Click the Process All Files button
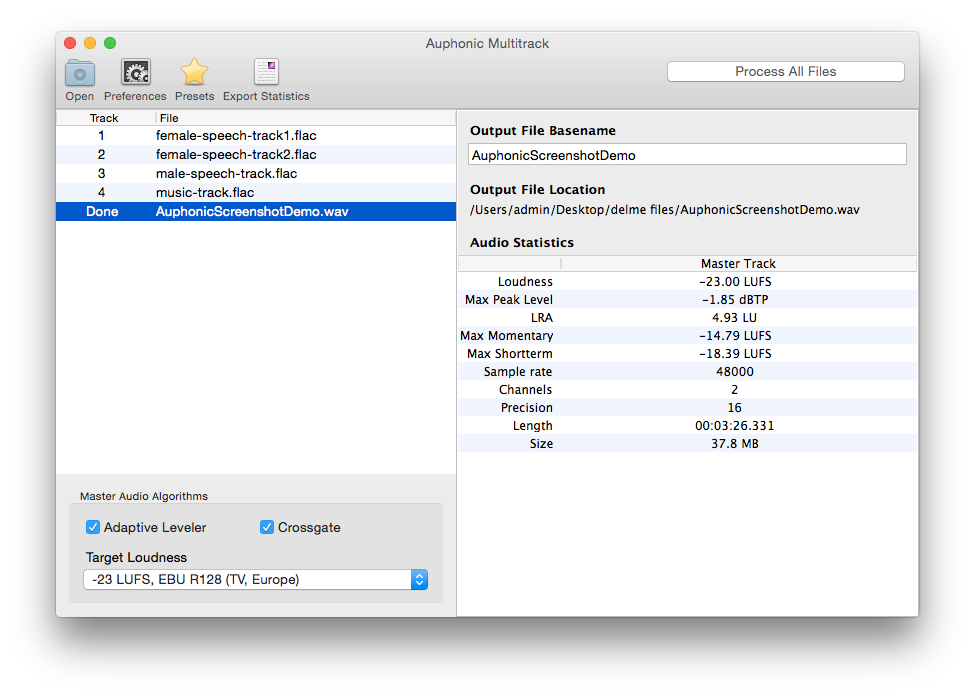This screenshot has height=697, width=975. coord(785,72)
